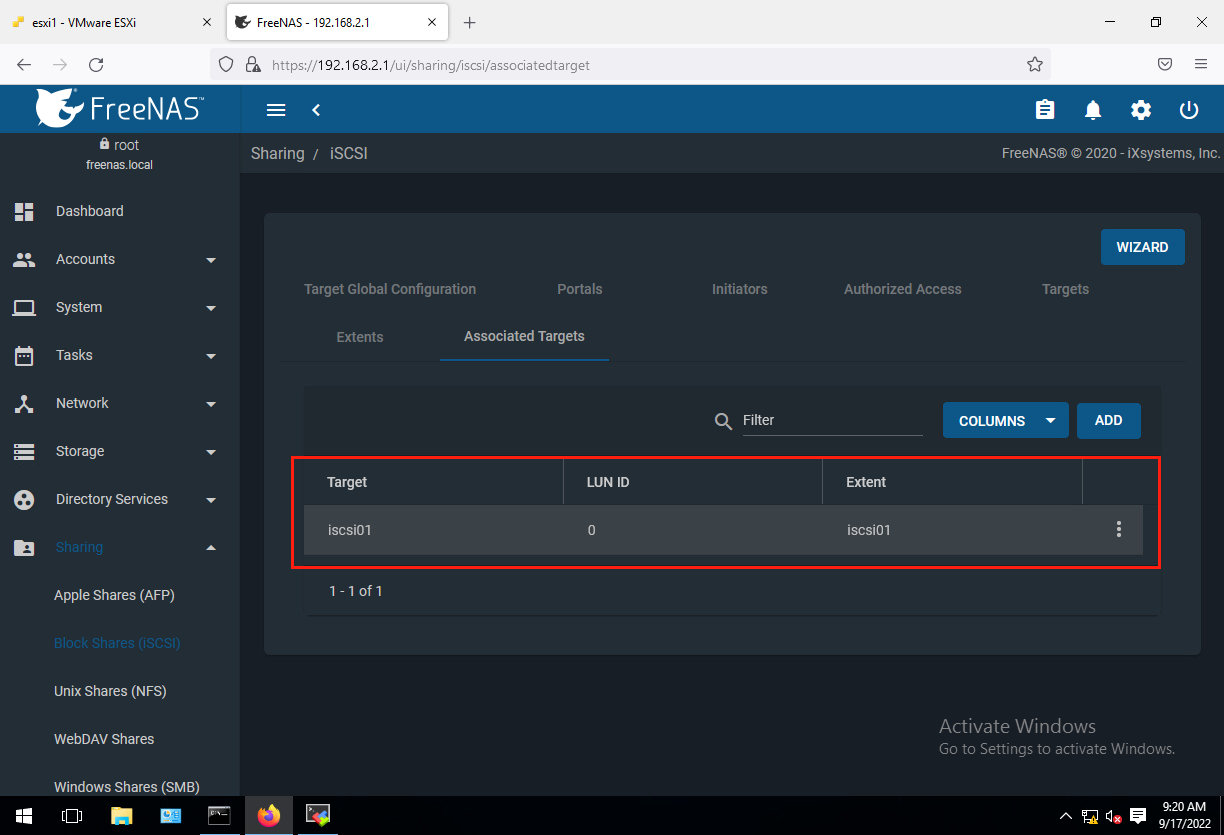Viewport: 1224px width, 835px height.
Task: Click the FreeNAS logo
Action: tap(120, 108)
